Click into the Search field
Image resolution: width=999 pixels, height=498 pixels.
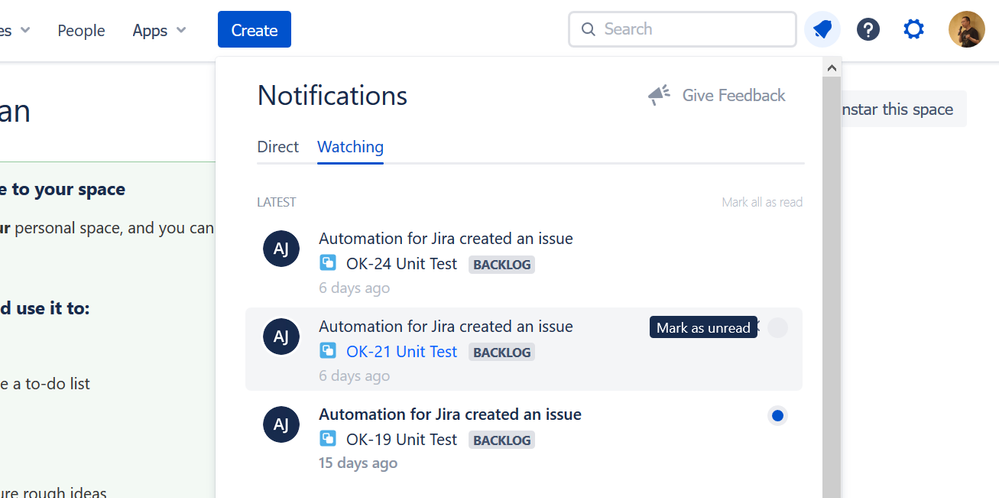tap(682, 29)
